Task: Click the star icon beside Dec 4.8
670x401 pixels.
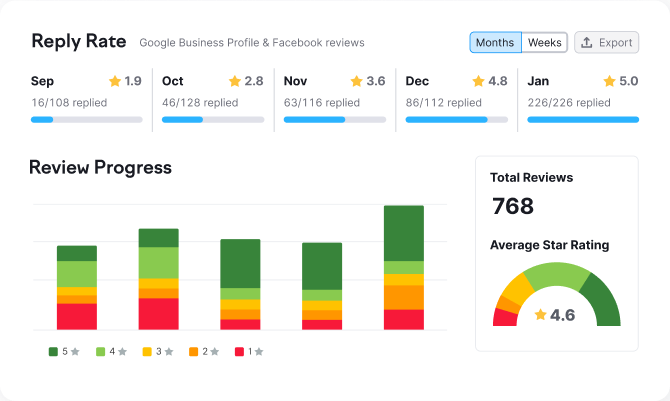Action: [x=479, y=81]
